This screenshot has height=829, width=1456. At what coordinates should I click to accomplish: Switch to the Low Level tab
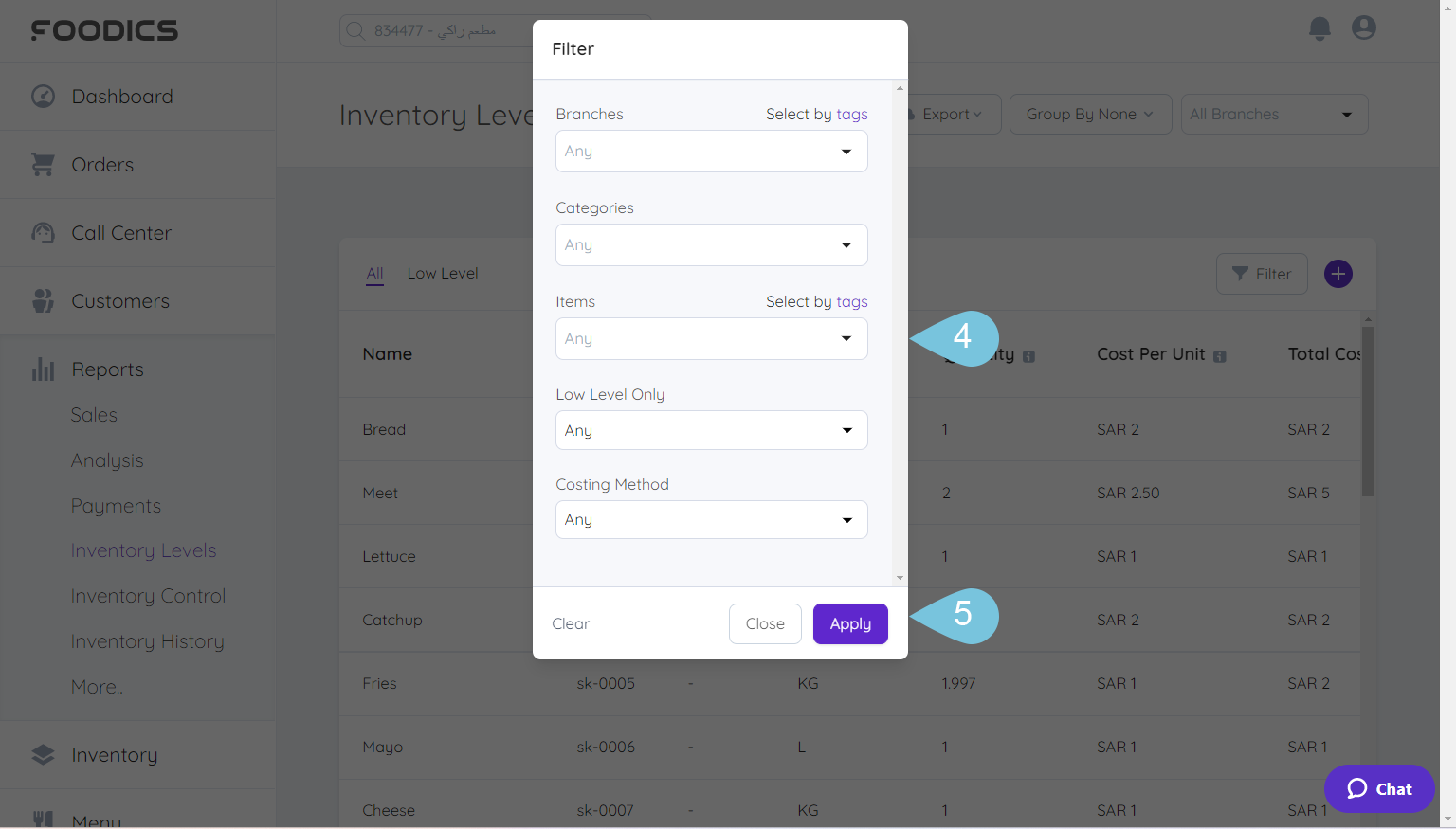coord(442,273)
